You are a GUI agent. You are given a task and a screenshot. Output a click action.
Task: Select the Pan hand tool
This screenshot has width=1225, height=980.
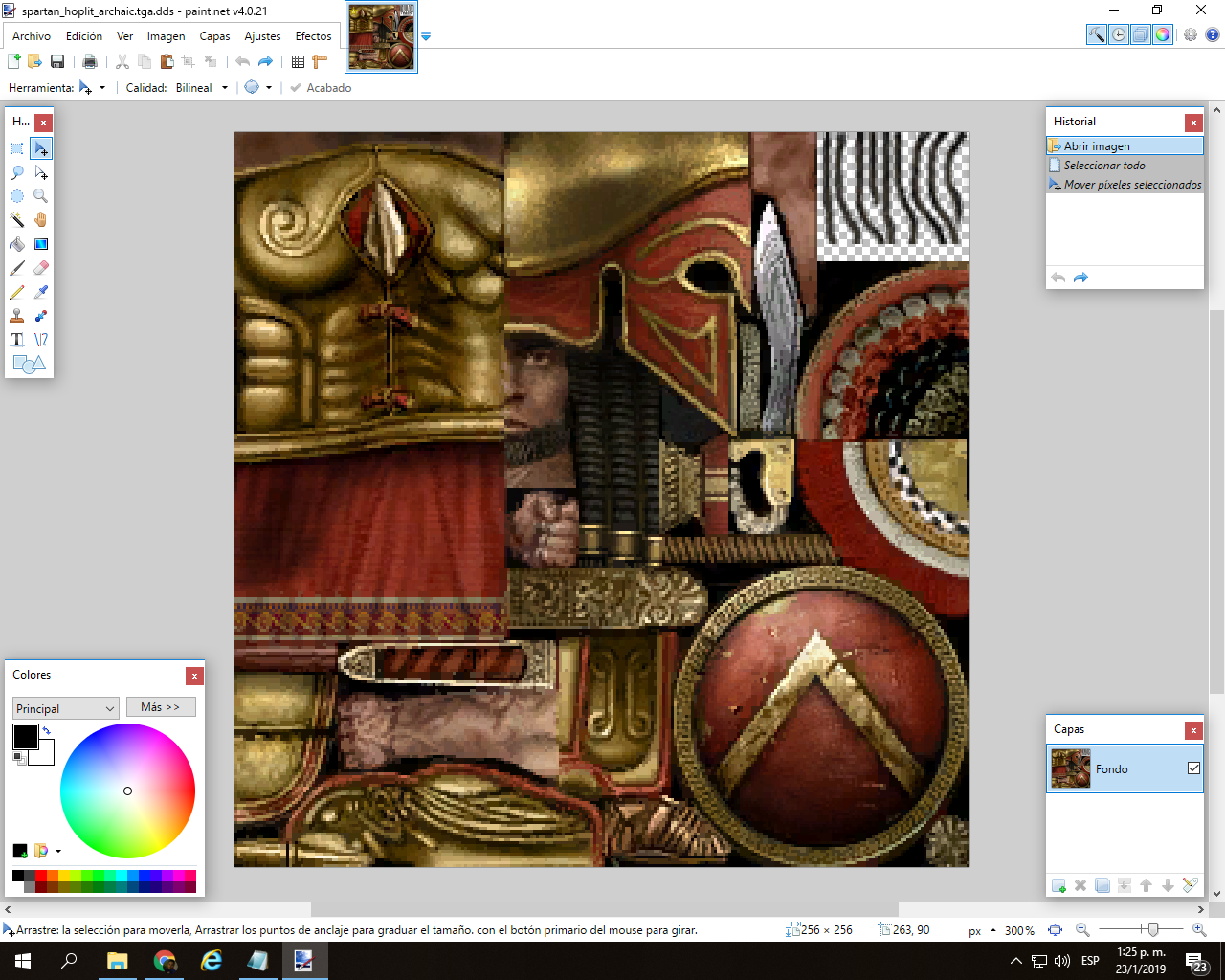click(x=41, y=220)
